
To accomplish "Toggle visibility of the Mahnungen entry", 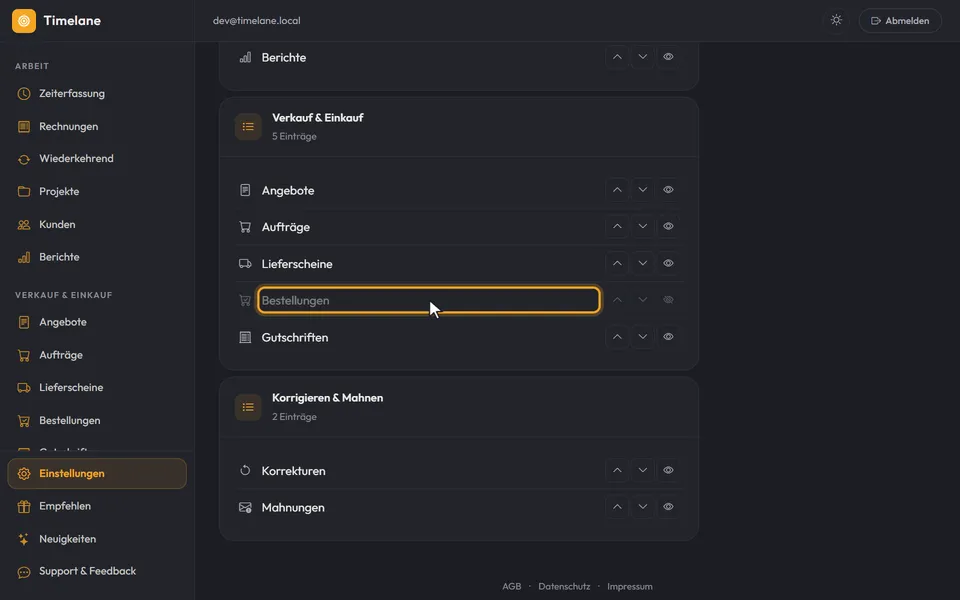I will [668, 507].
